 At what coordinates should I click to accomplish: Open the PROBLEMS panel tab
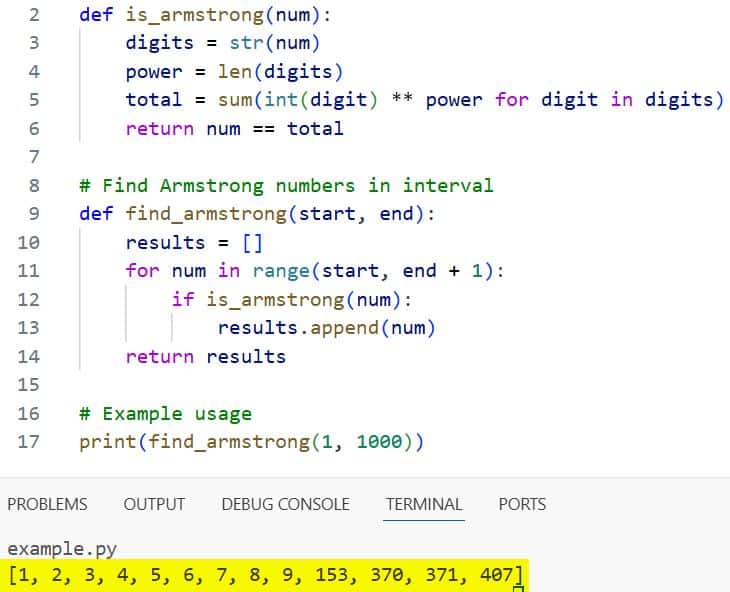coord(47,504)
